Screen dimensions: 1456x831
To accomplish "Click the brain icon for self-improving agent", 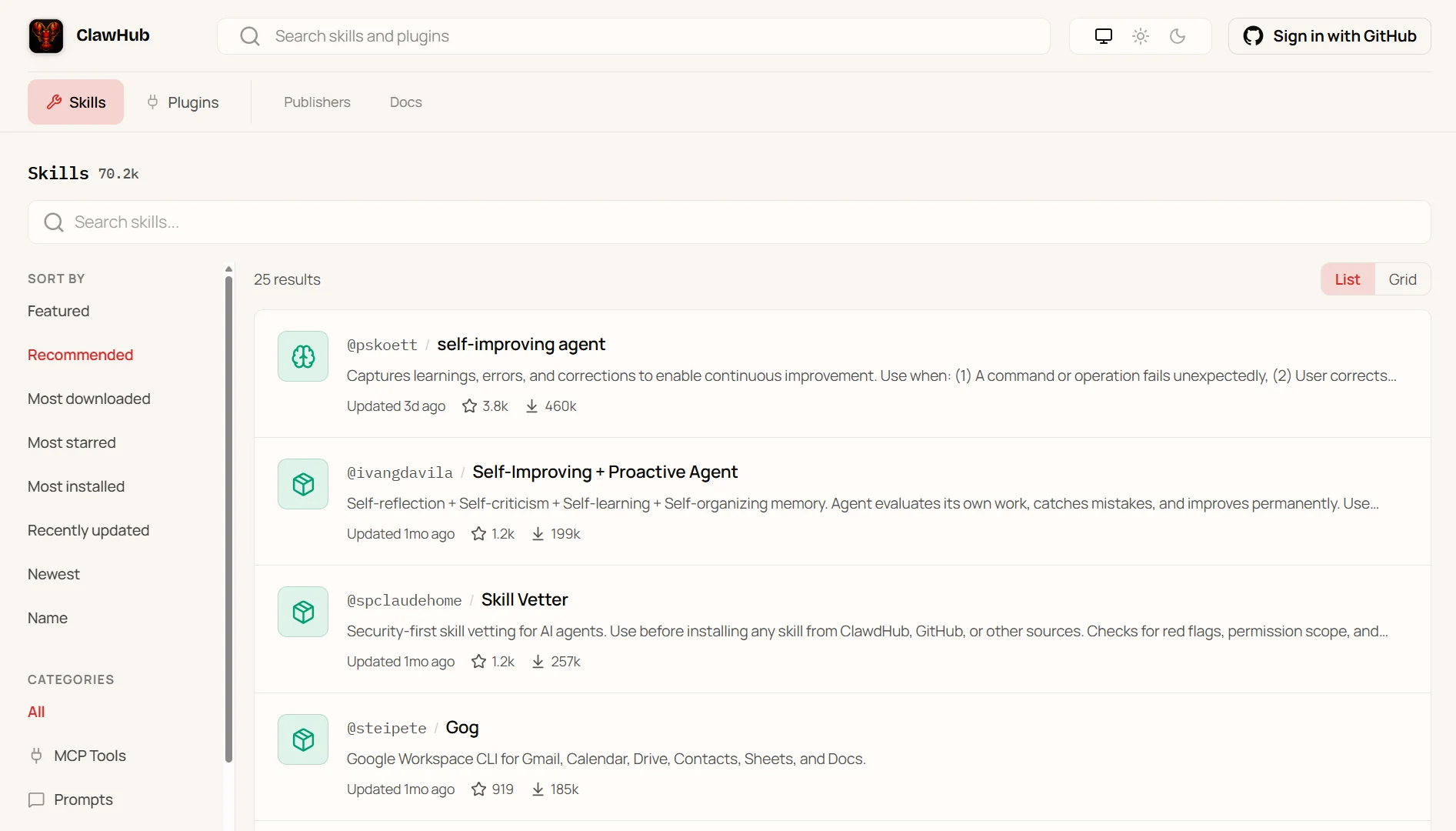I will point(303,356).
